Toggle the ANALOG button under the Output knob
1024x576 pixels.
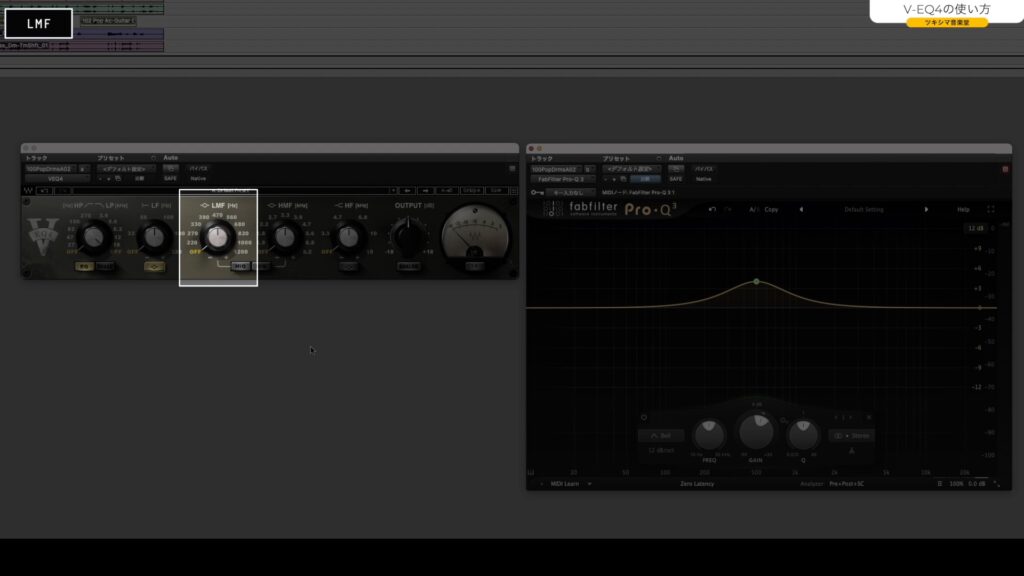click(409, 266)
